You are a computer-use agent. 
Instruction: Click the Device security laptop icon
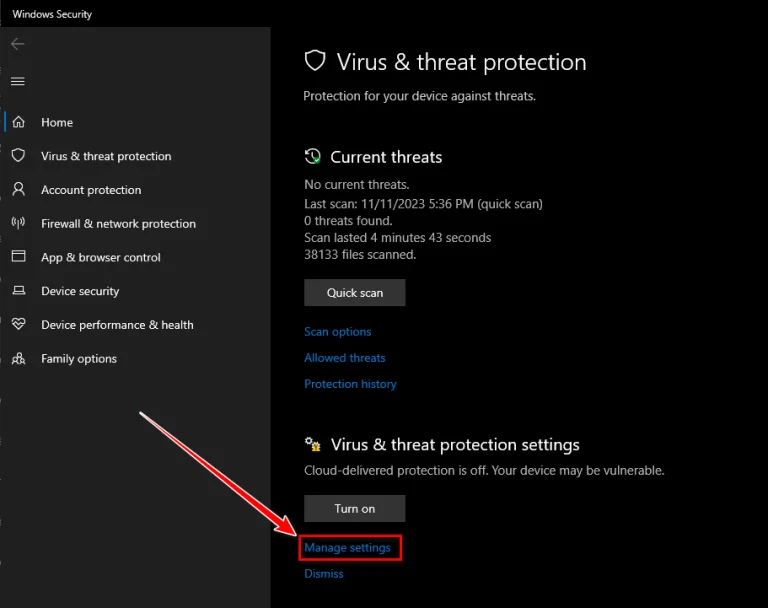(x=18, y=291)
